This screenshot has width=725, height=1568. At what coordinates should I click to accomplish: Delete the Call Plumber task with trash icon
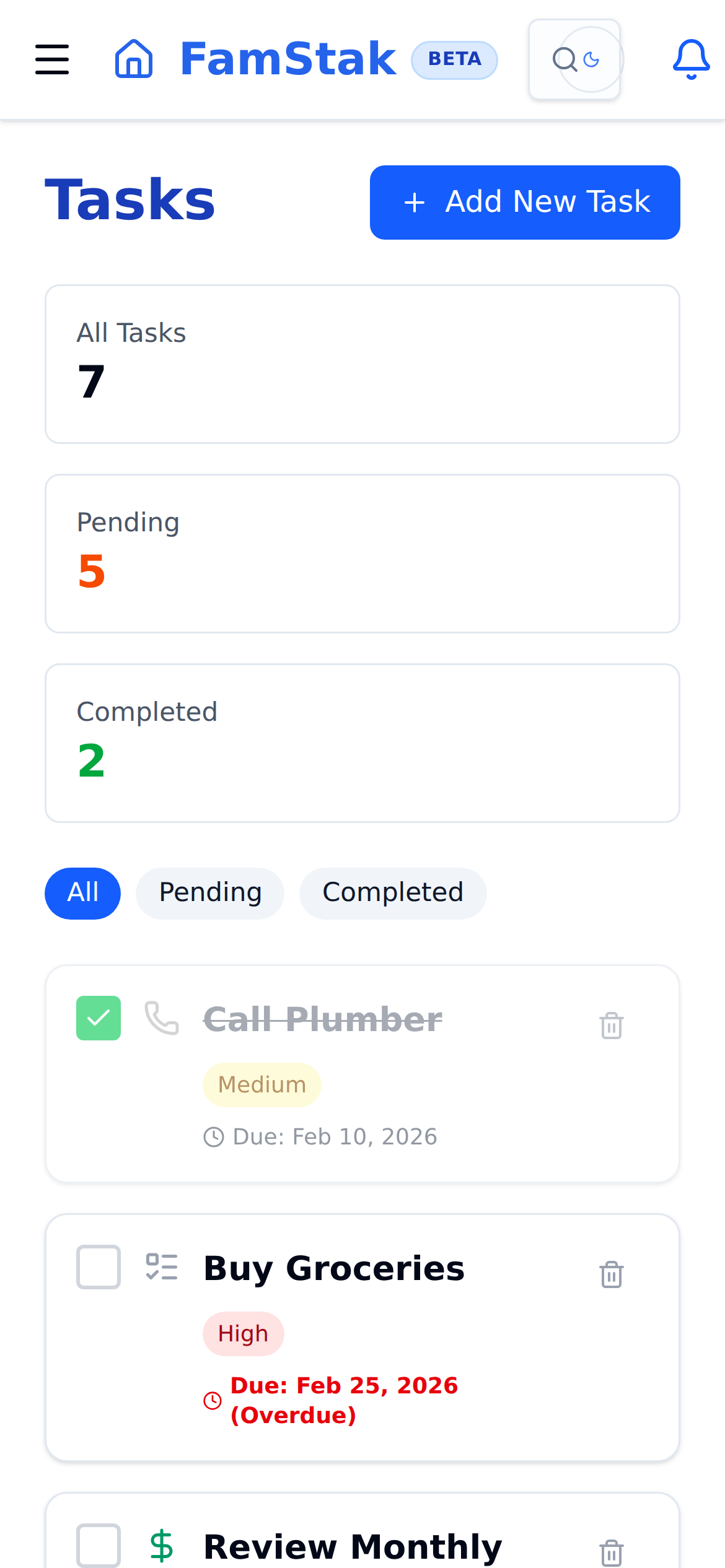pos(610,1025)
